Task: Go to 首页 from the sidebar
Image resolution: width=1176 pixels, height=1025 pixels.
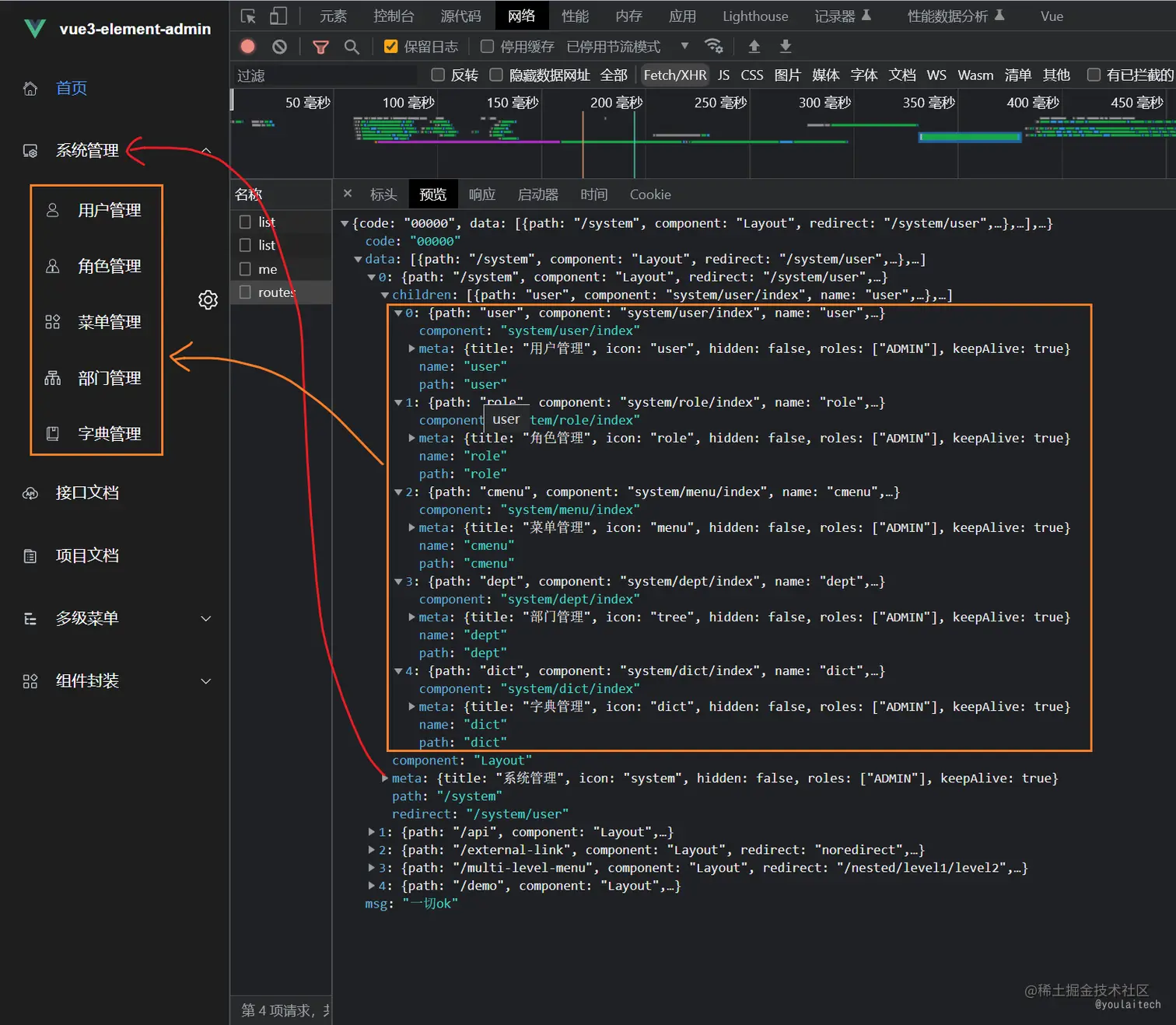Action: pos(71,88)
